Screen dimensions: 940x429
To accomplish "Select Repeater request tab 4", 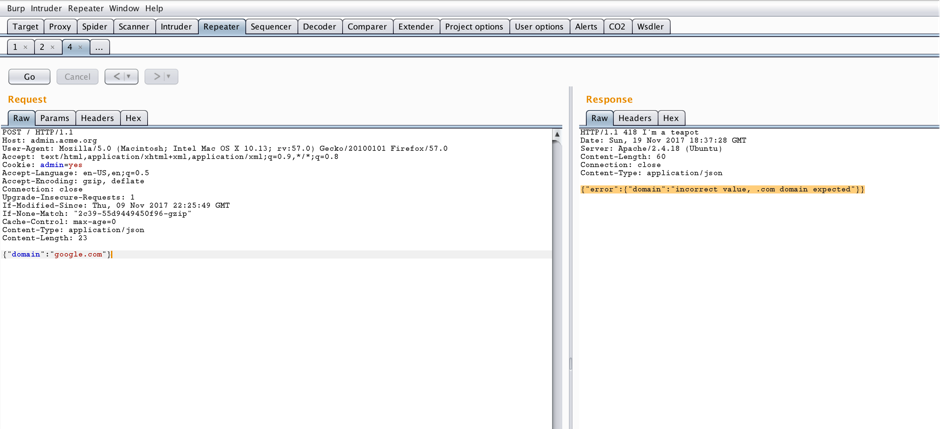I will pos(70,47).
